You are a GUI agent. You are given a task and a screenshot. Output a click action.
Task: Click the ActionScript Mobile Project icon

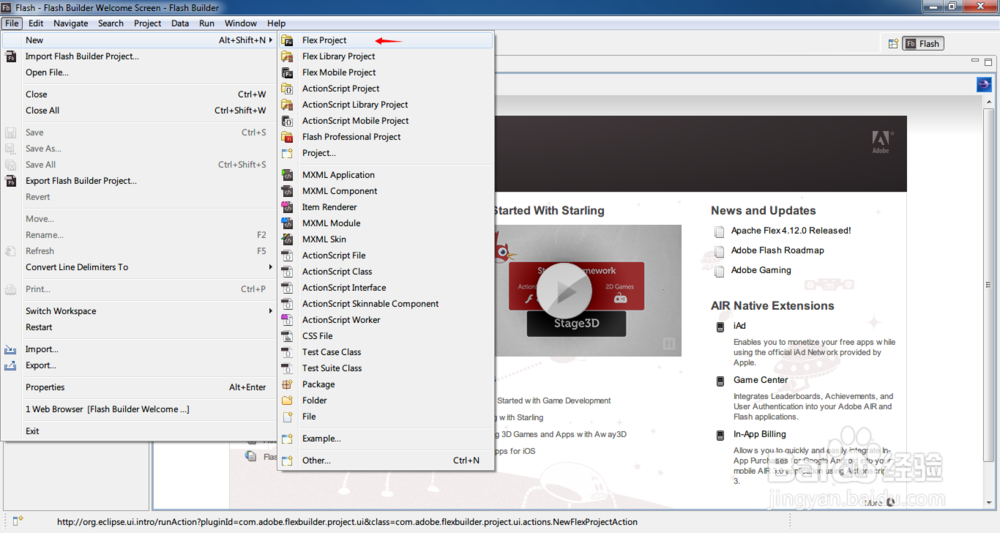(288, 120)
